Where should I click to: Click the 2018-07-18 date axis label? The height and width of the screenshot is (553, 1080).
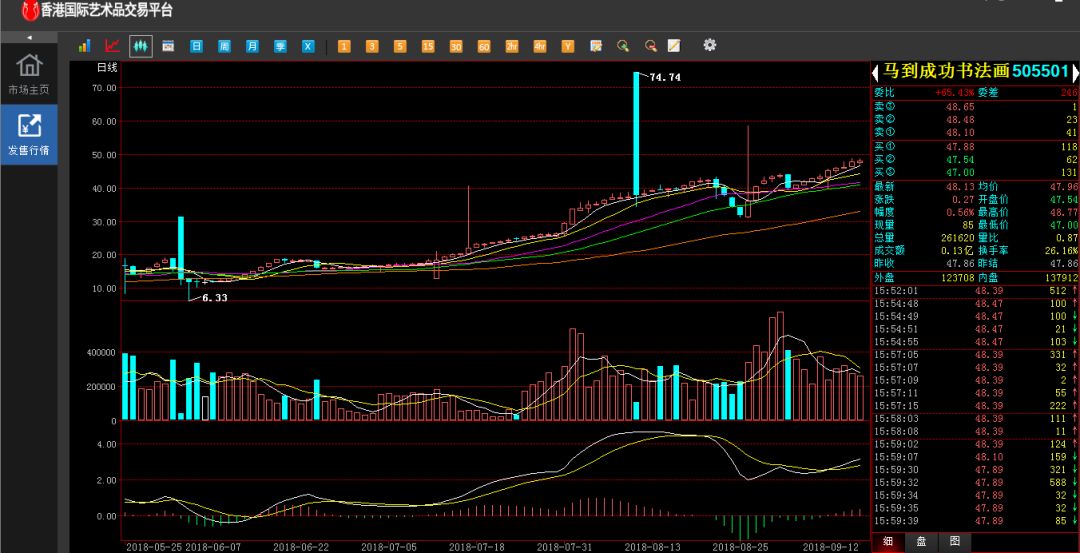pyautogui.click(x=477, y=546)
